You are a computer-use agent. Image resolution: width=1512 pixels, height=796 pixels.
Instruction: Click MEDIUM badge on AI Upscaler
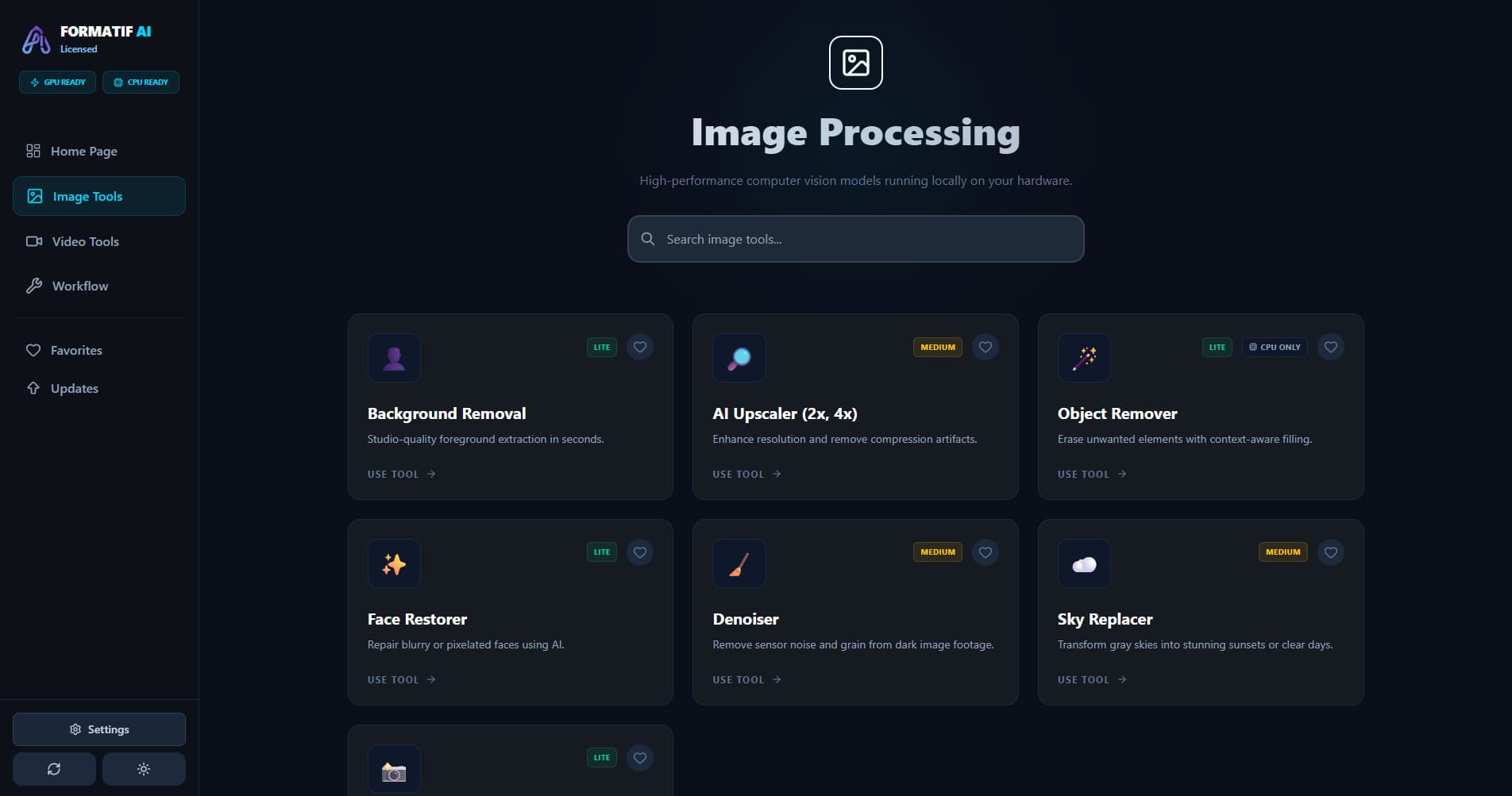[938, 347]
